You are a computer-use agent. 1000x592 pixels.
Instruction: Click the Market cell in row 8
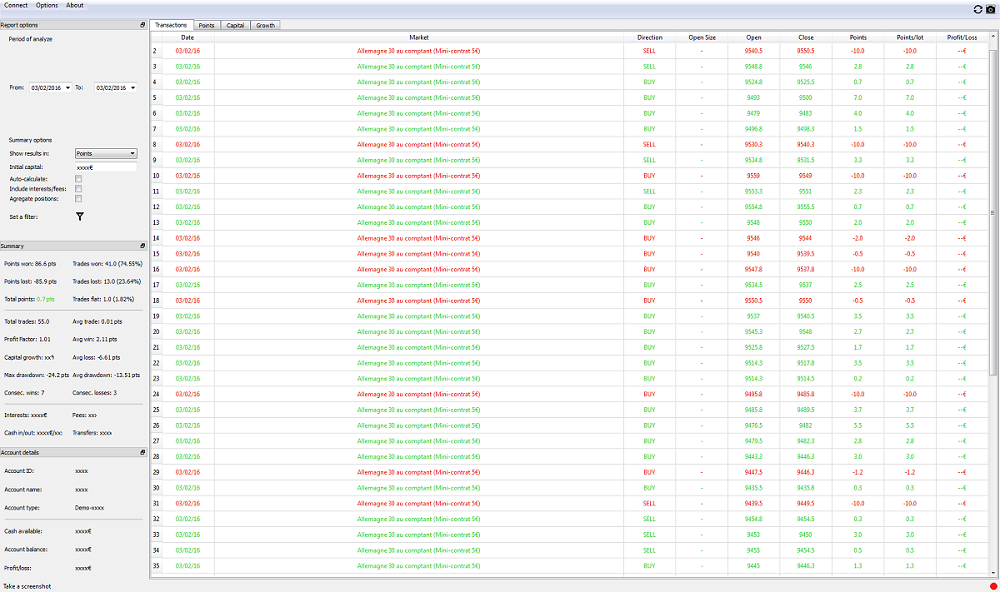(418, 145)
